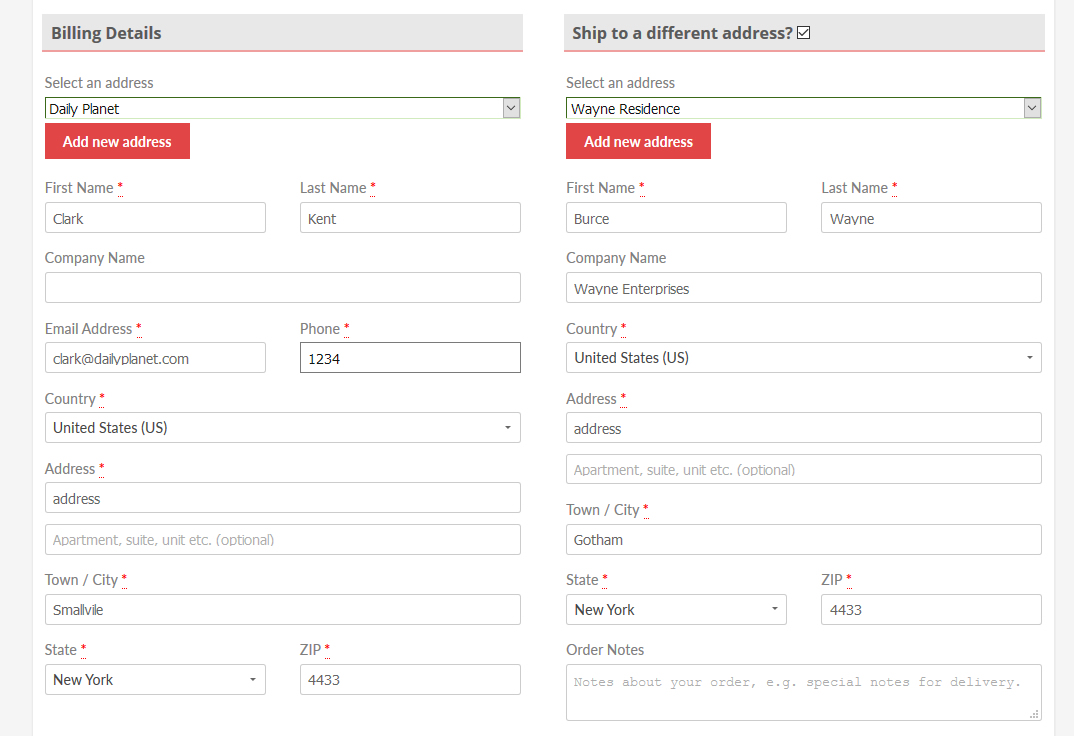The image size is (1074, 736).
Task: Click the billing Last Name field containing Kent
Action: click(410, 218)
